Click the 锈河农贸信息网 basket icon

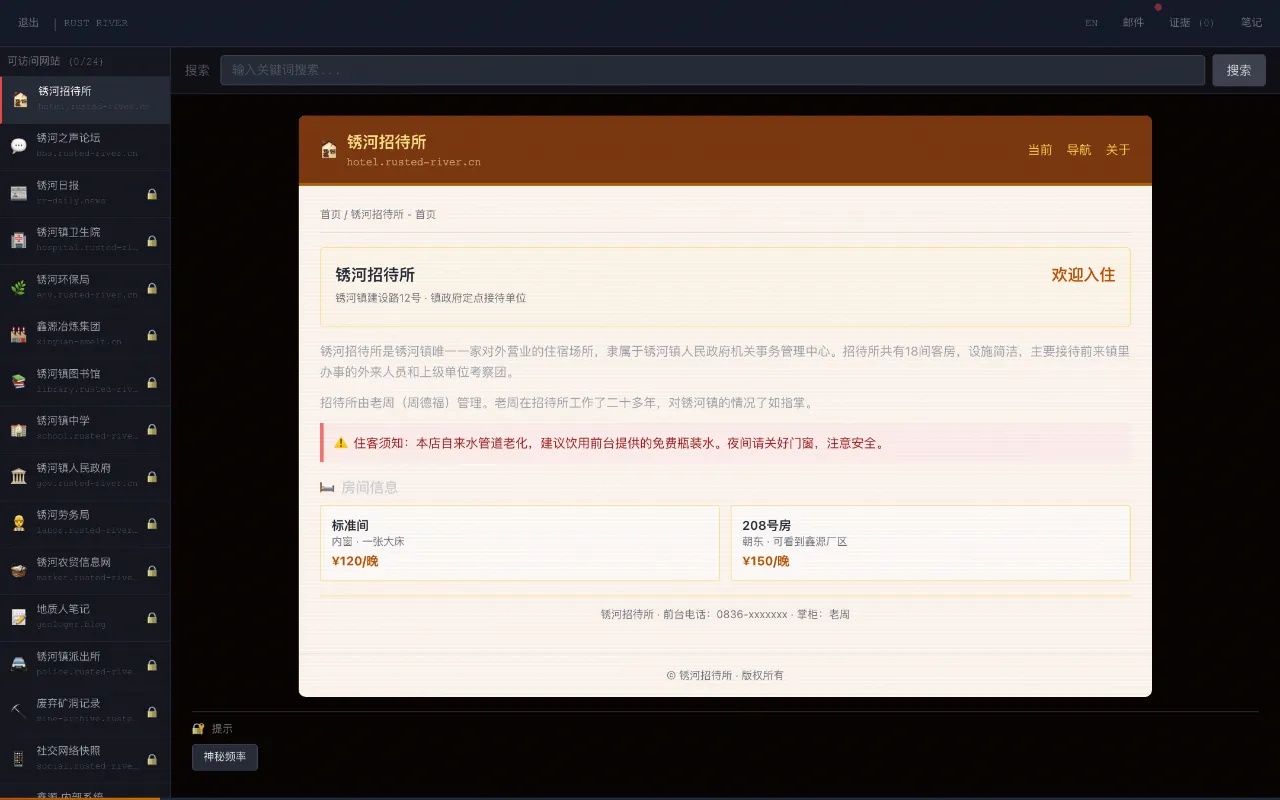coord(19,569)
